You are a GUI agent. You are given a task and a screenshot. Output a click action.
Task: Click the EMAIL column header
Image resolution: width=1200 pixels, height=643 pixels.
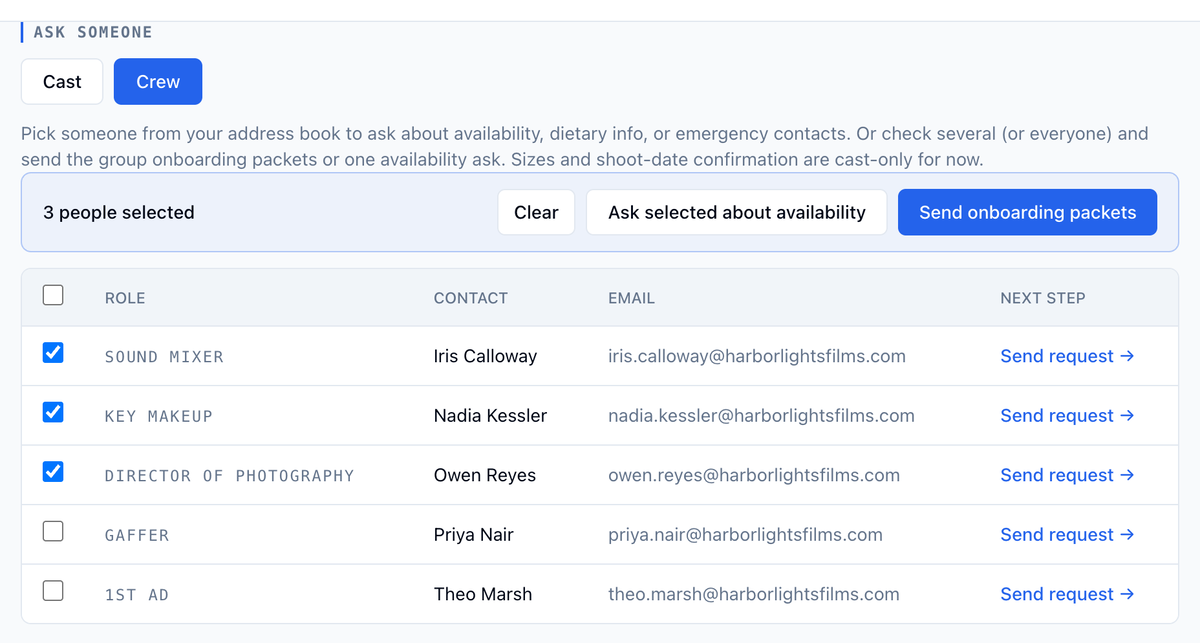point(631,298)
